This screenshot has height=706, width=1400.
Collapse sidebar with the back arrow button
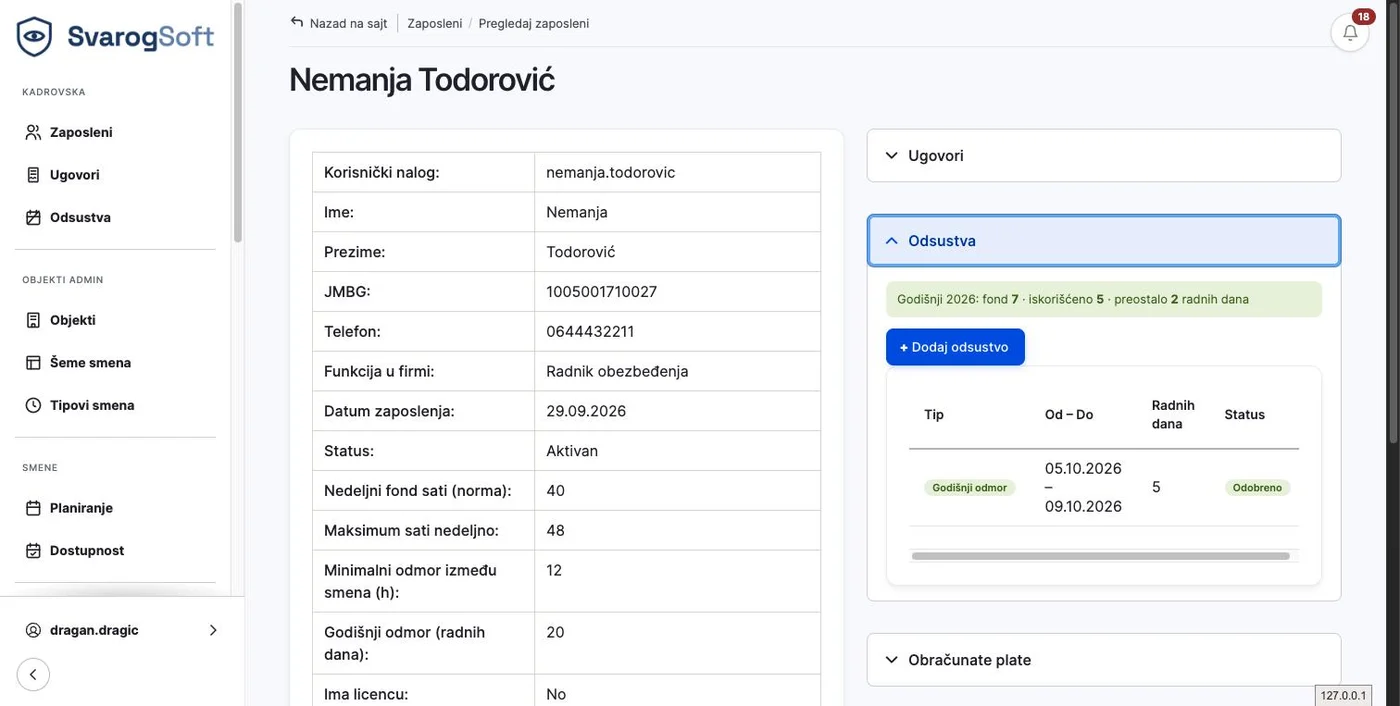[x=33, y=674]
